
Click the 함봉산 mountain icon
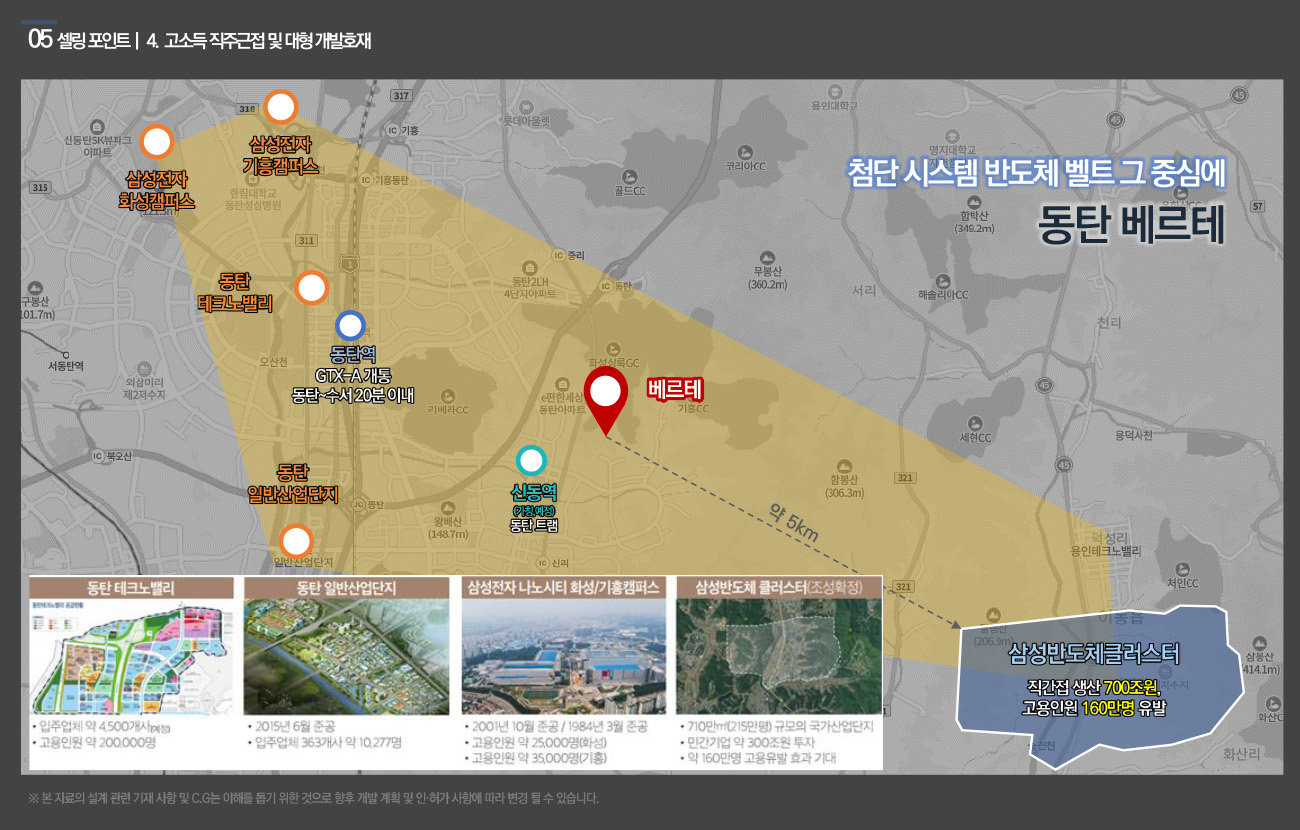845,466
